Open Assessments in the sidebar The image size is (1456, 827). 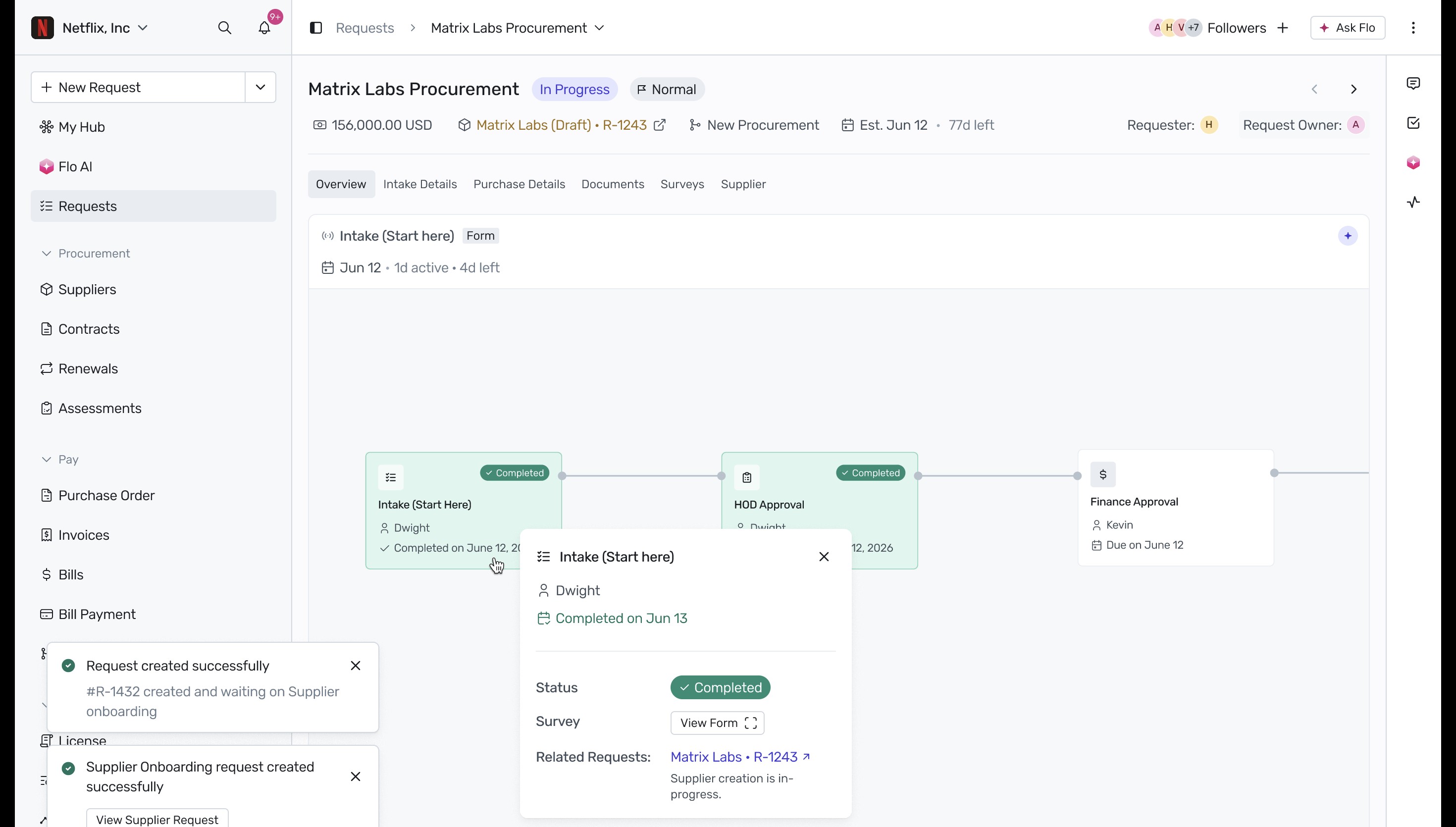(x=154, y=409)
